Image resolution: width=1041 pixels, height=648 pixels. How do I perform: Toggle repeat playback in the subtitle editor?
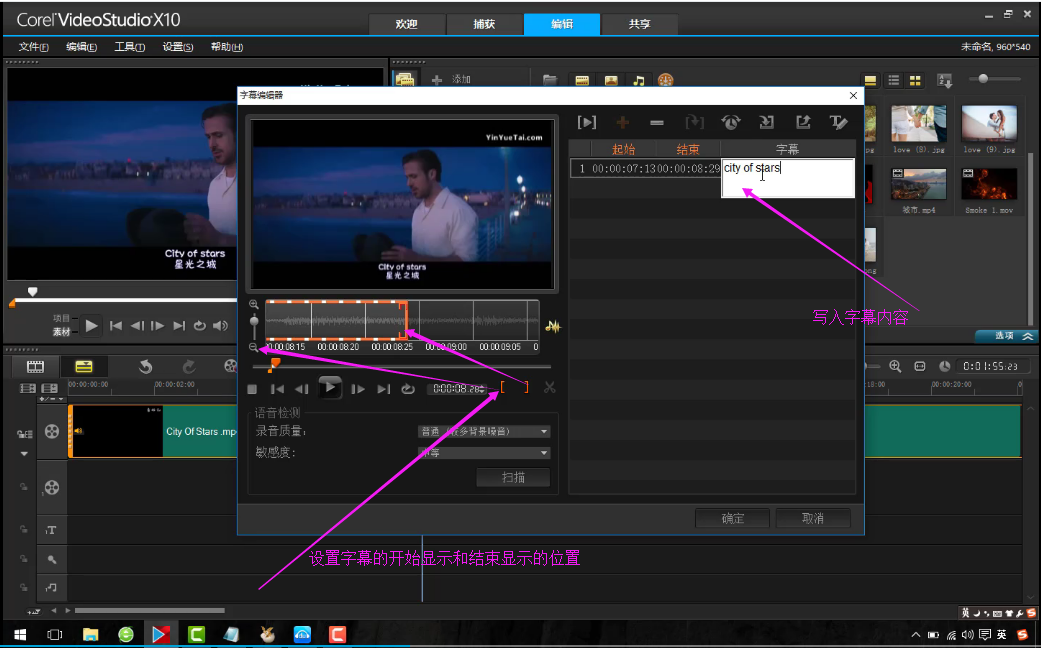(x=407, y=389)
